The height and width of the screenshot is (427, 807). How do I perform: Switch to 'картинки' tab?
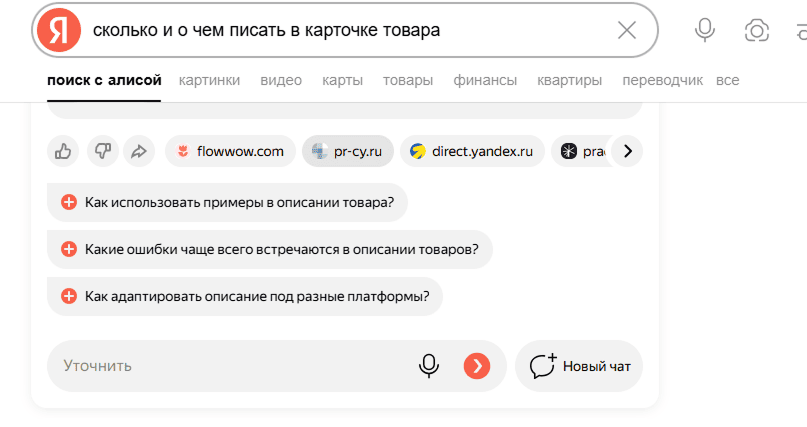coord(209,80)
